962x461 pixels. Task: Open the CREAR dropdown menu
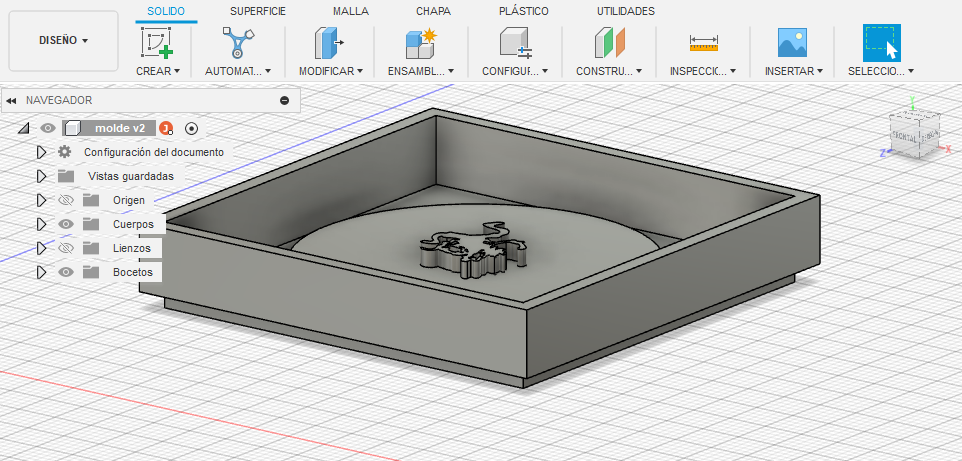[x=158, y=71]
